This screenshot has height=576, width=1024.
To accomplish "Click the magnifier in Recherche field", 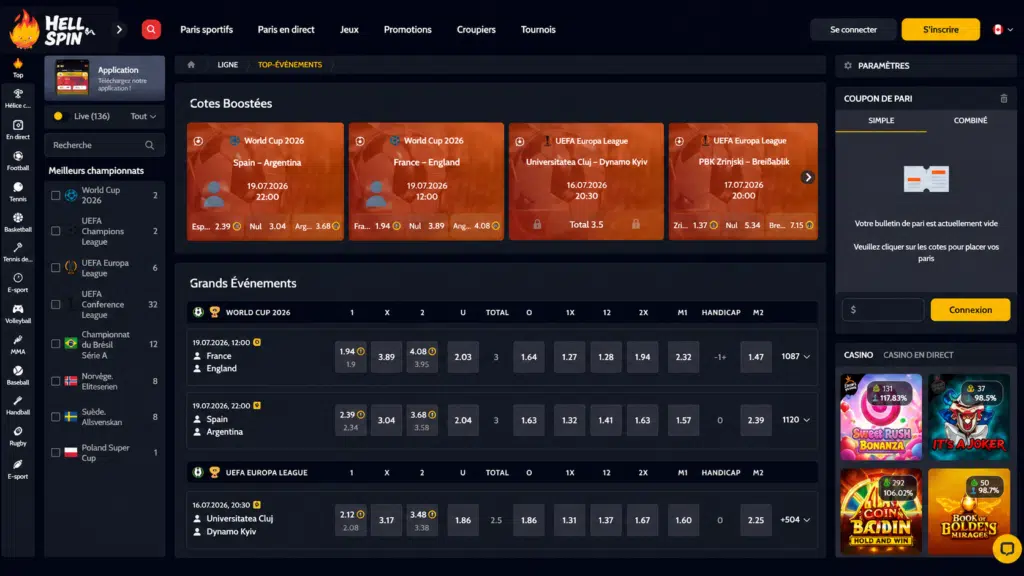I will coord(150,145).
